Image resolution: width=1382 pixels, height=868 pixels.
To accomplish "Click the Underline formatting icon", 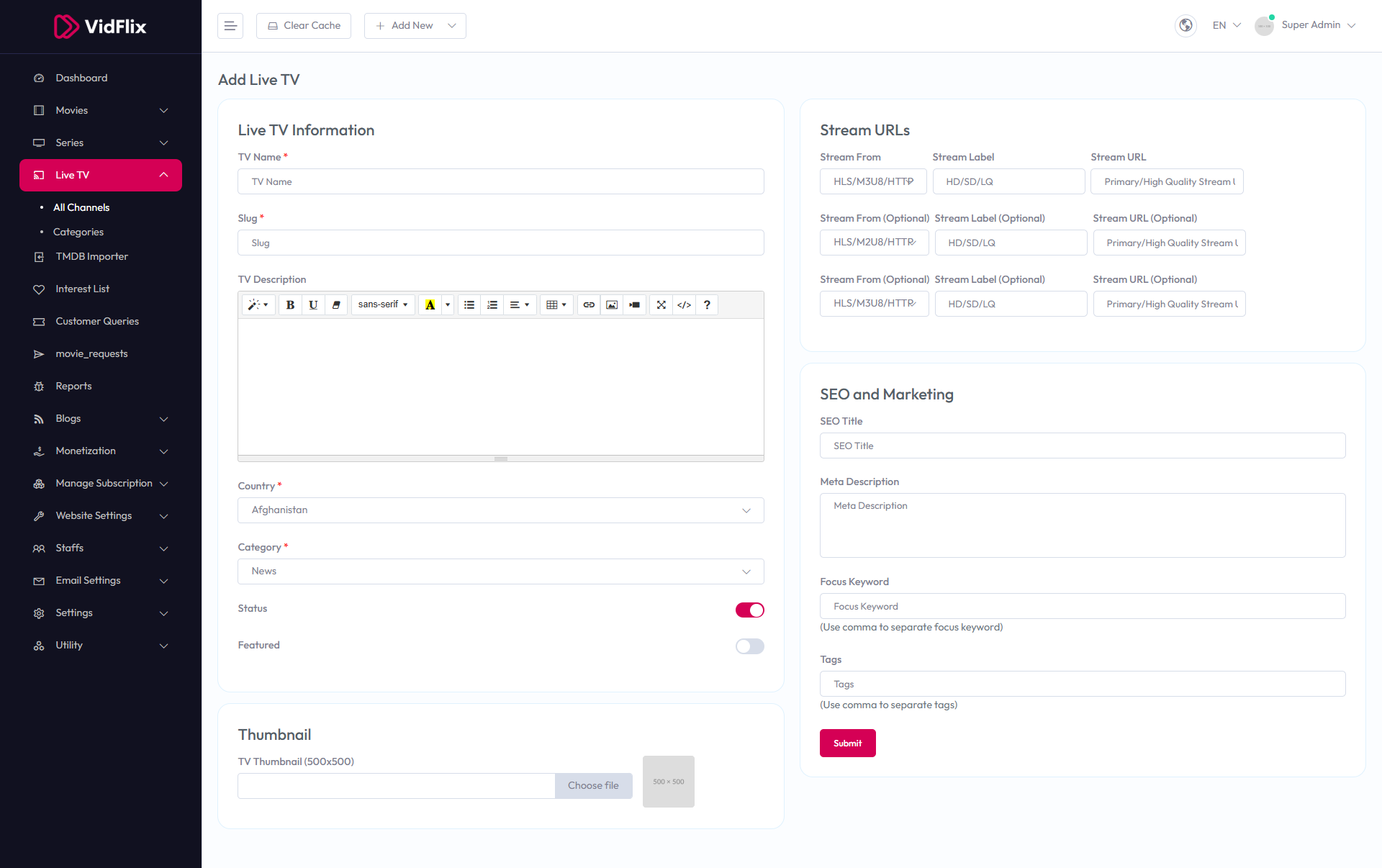I will 313,305.
